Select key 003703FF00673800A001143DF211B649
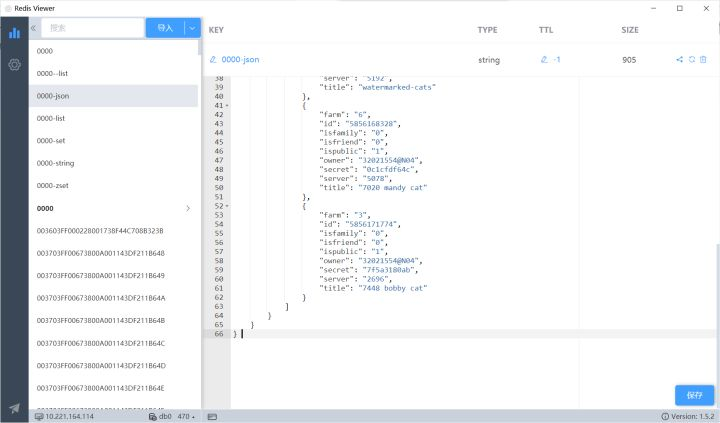 (113, 276)
